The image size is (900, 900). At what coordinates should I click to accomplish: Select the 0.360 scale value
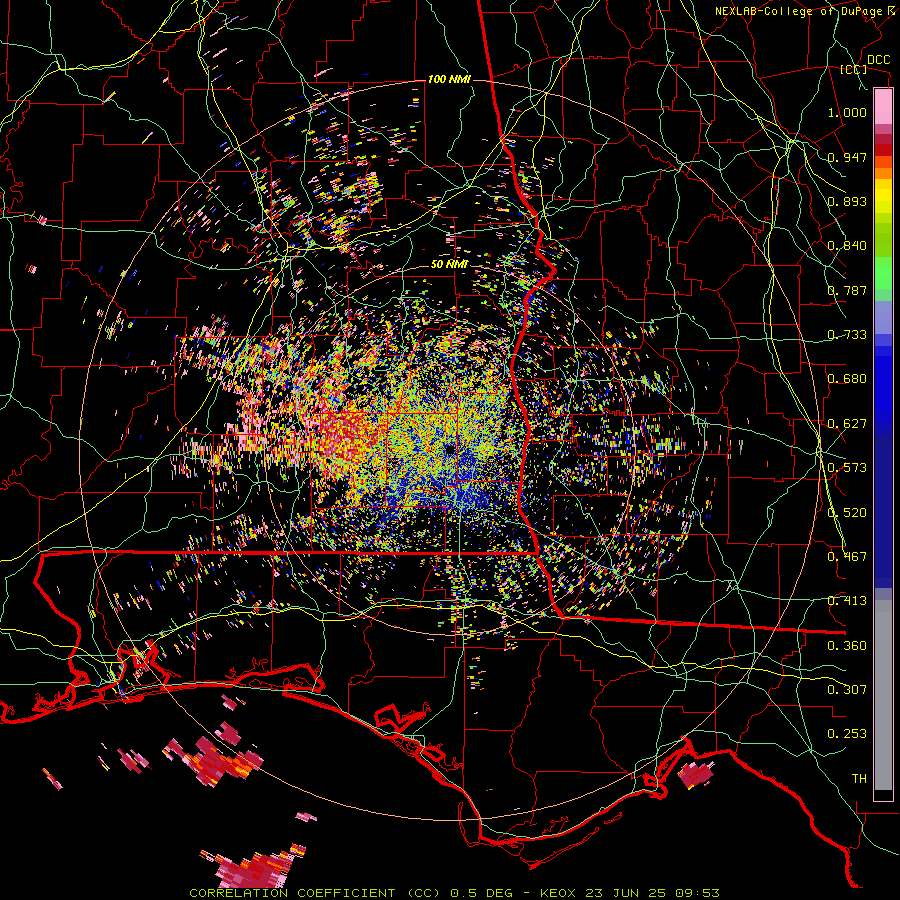tap(847, 646)
